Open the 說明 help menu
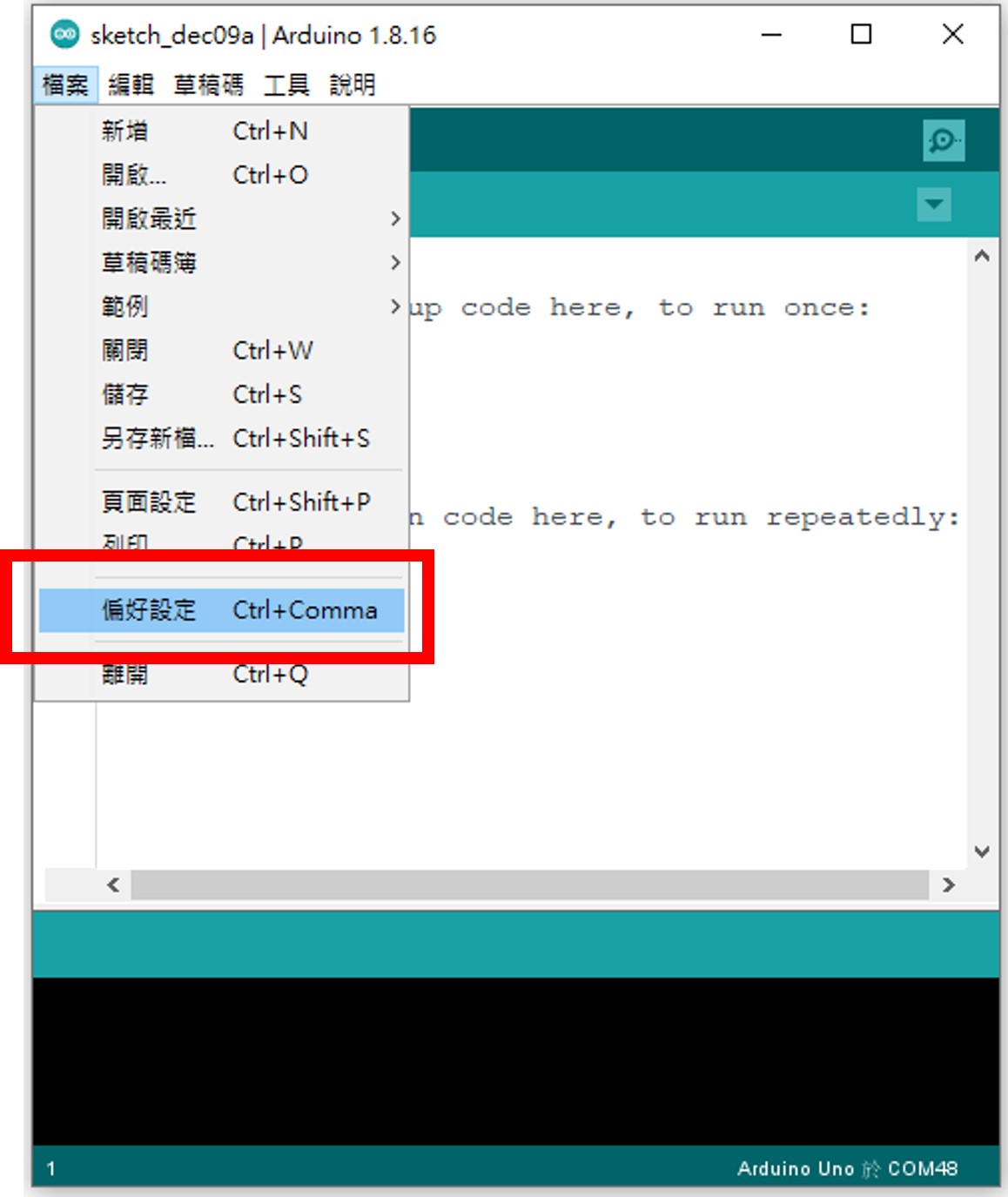This screenshot has width=1008, height=1197. pyautogui.click(x=352, y=85)
